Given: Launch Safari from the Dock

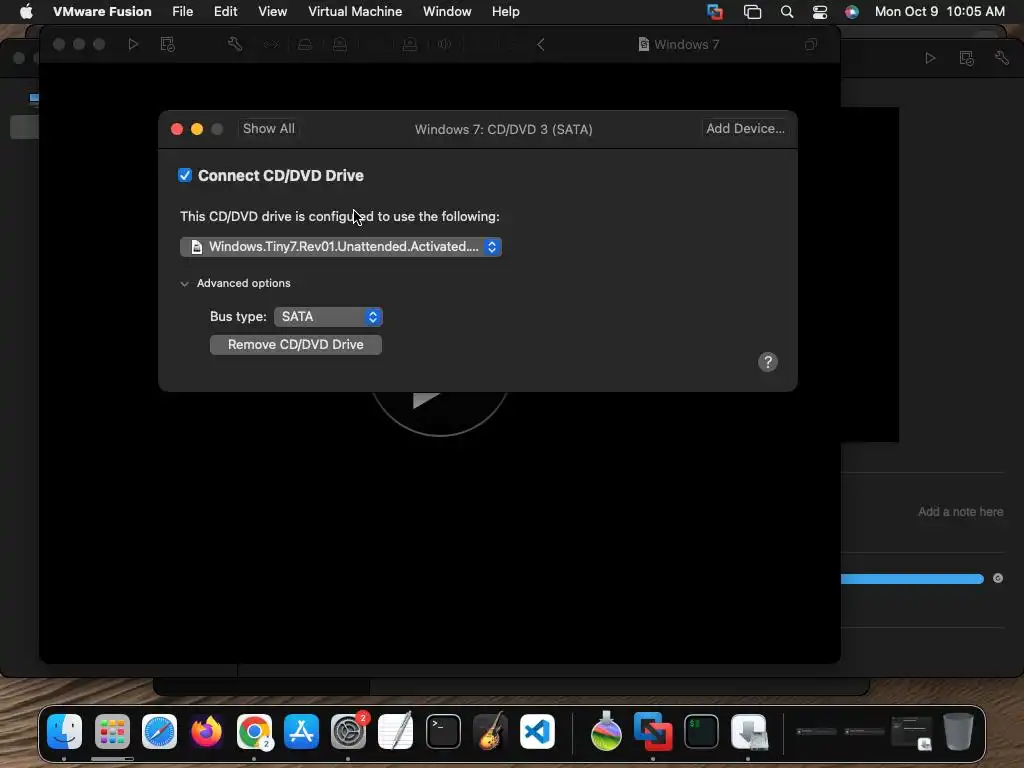Looking at the screenshot, I should [x=159, y=731].
